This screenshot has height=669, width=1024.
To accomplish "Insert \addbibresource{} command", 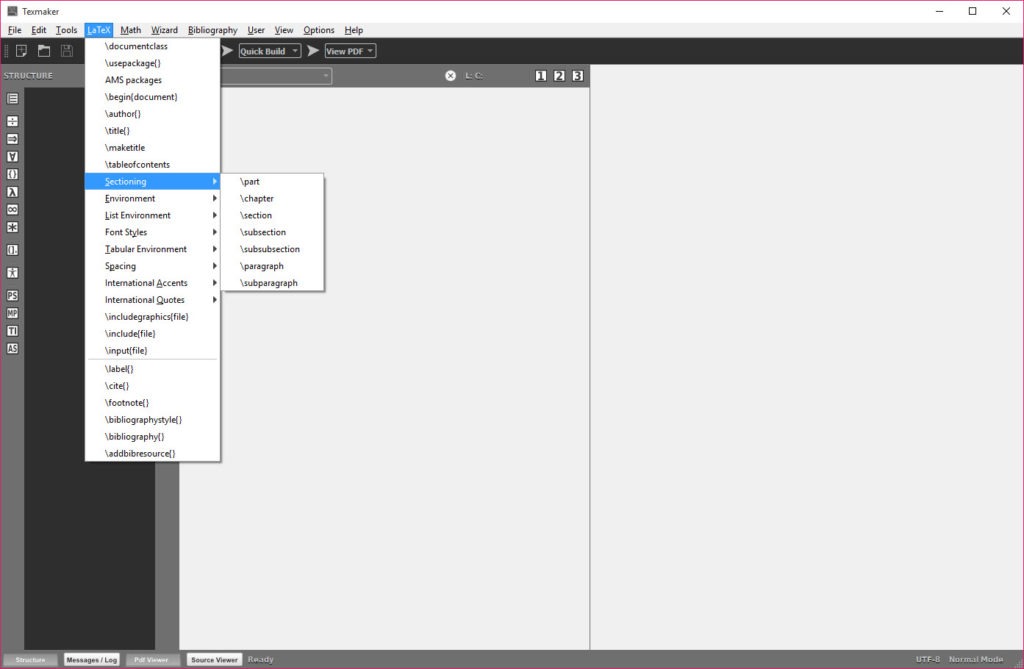I will (153, 453).
